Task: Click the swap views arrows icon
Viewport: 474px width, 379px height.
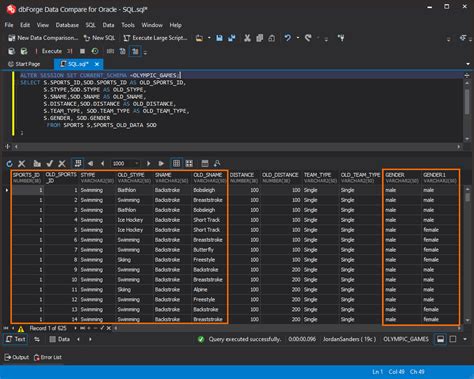Action: tap(37, 339)
